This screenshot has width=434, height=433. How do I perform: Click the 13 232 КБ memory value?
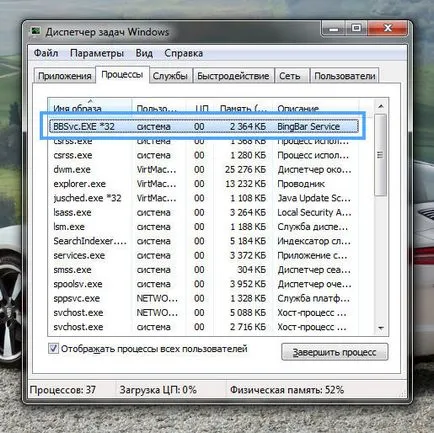246,184
